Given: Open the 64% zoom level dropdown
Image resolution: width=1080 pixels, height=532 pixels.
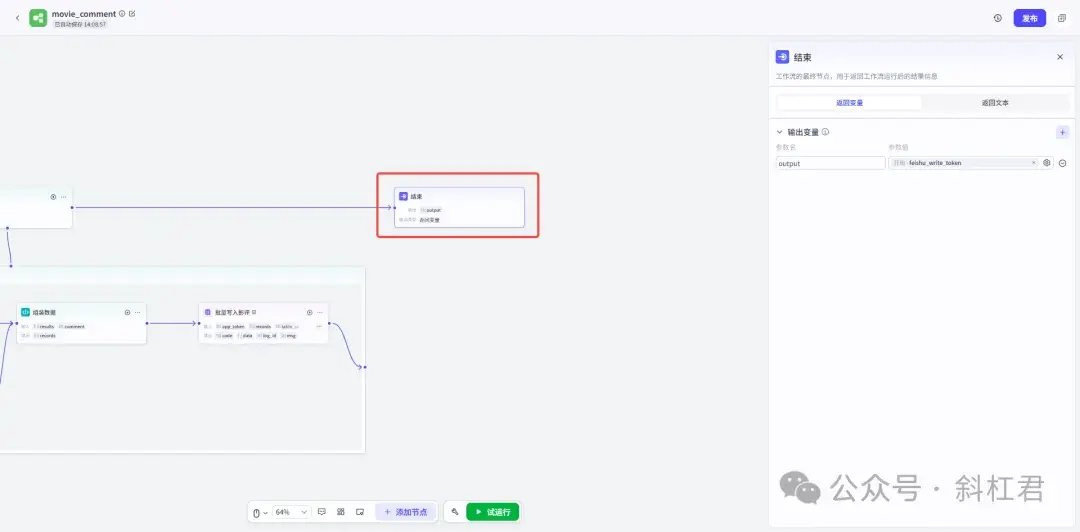Looking at the screenshot, I should click(x=292, y=512).
